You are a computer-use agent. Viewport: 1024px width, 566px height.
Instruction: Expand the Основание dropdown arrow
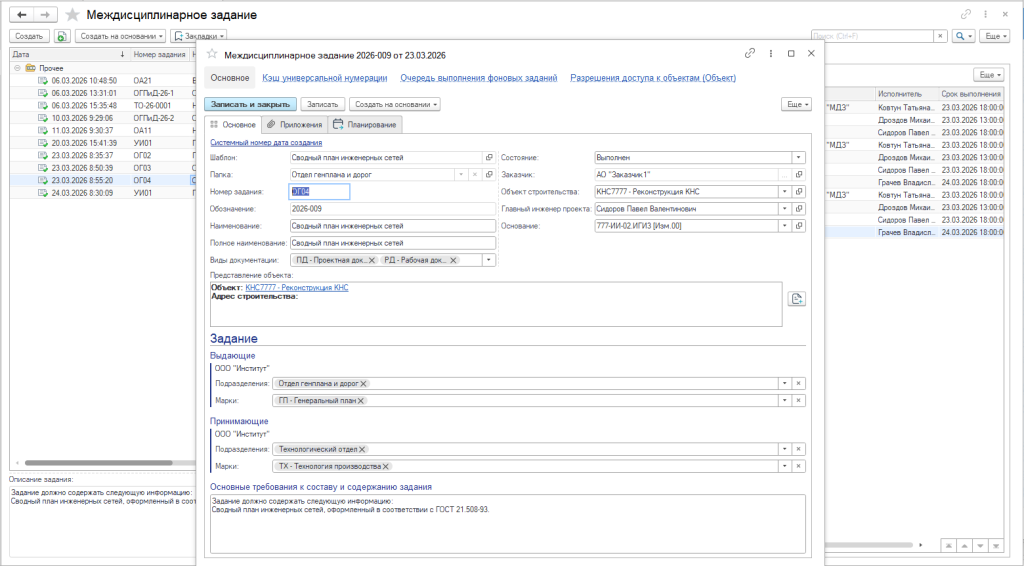(784, 226)
